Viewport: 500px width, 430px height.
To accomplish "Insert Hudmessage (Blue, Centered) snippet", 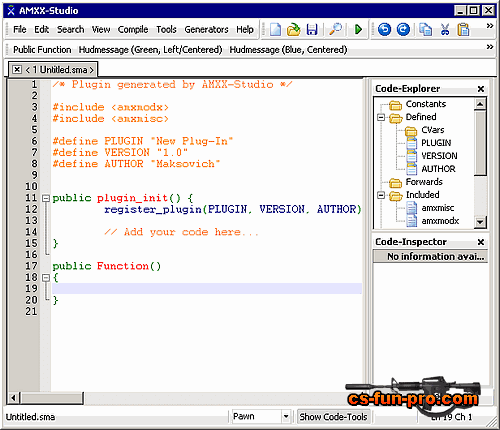I will pyautogui.click(x=288, y=50).
